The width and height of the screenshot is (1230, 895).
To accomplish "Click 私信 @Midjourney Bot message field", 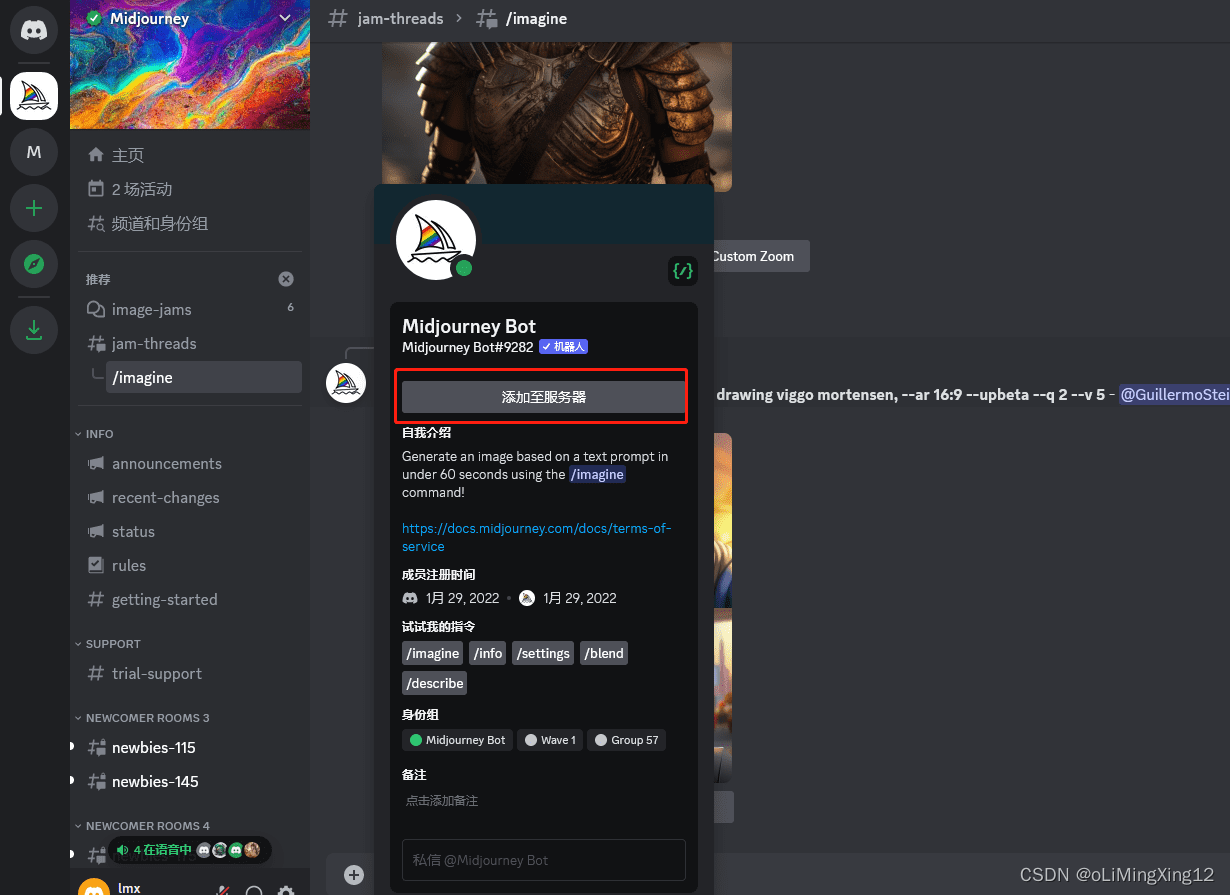I will pos(543,860).
